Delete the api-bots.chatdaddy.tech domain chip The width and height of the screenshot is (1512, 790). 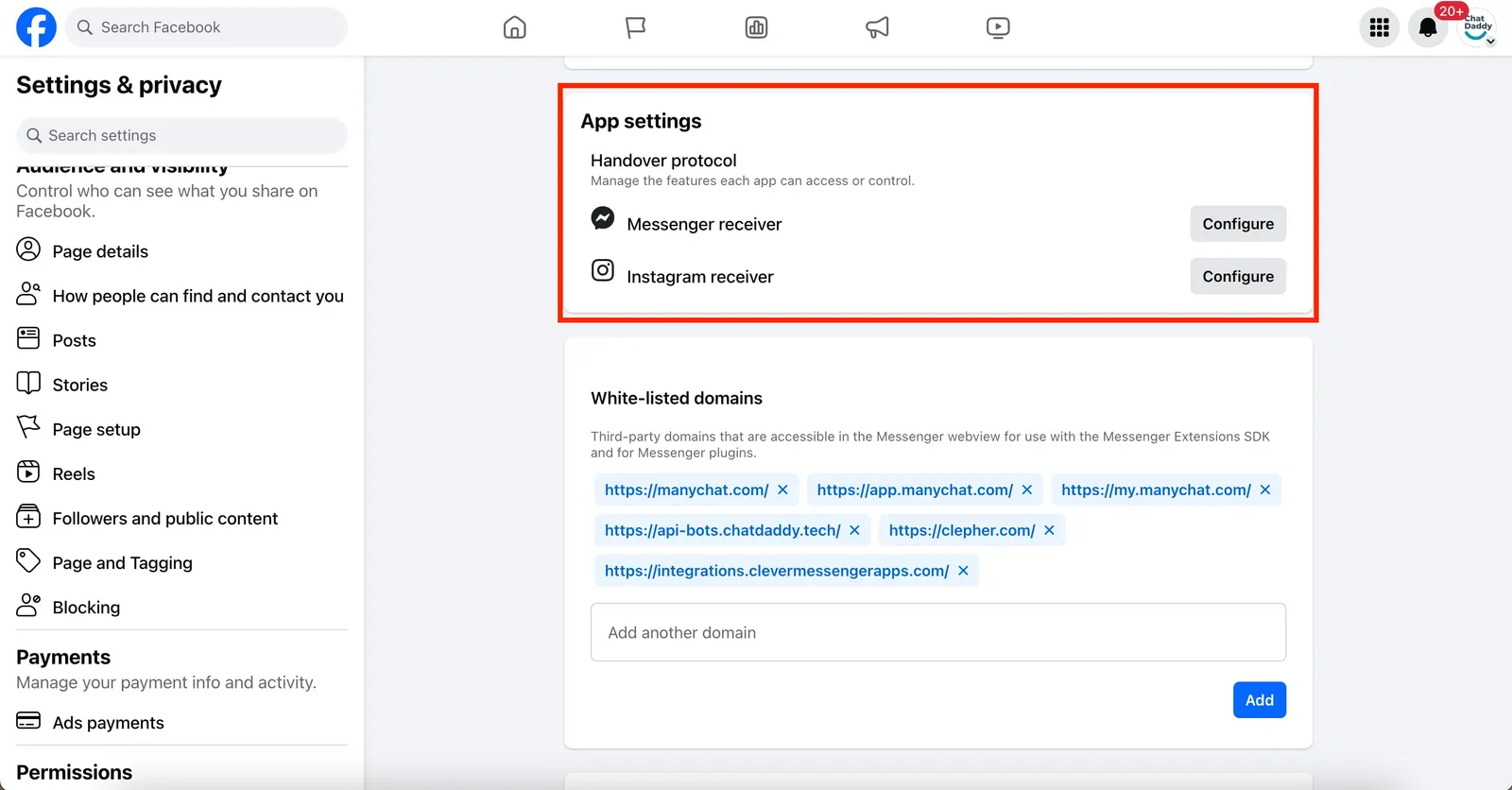point(854,530)
